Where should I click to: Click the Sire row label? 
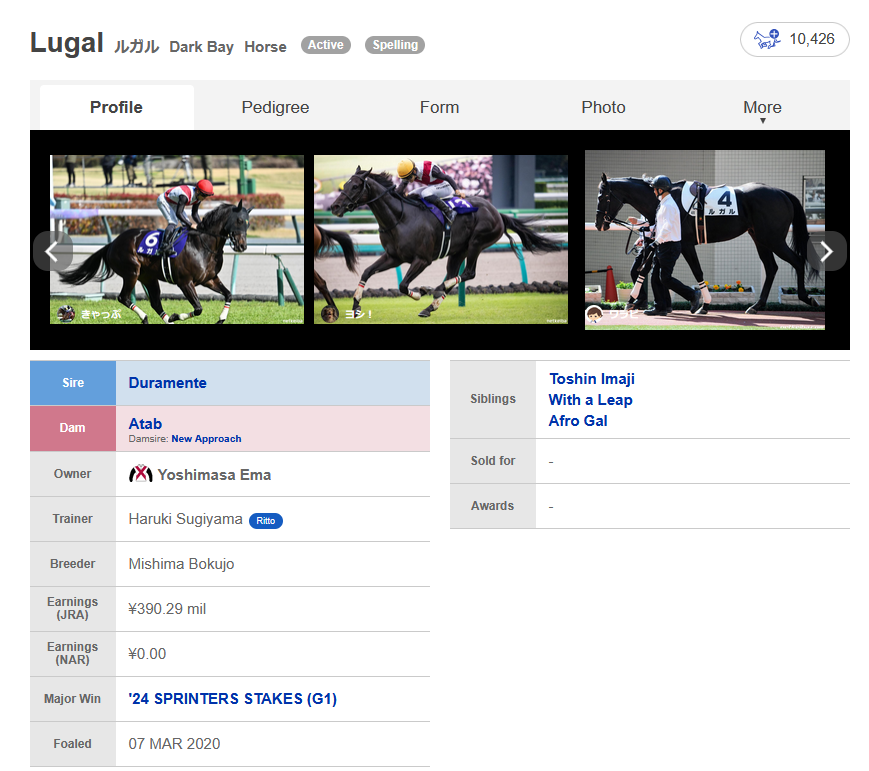[73, 383]
